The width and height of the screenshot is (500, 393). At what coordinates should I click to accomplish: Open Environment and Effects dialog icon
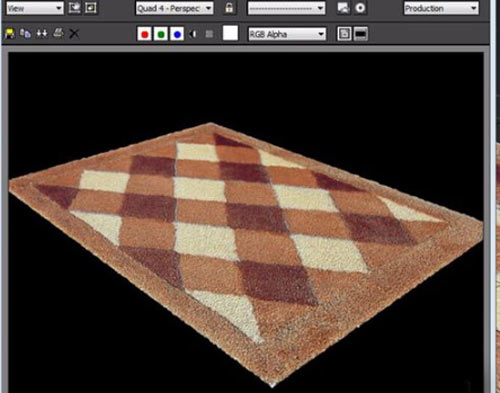coord(360,8)
